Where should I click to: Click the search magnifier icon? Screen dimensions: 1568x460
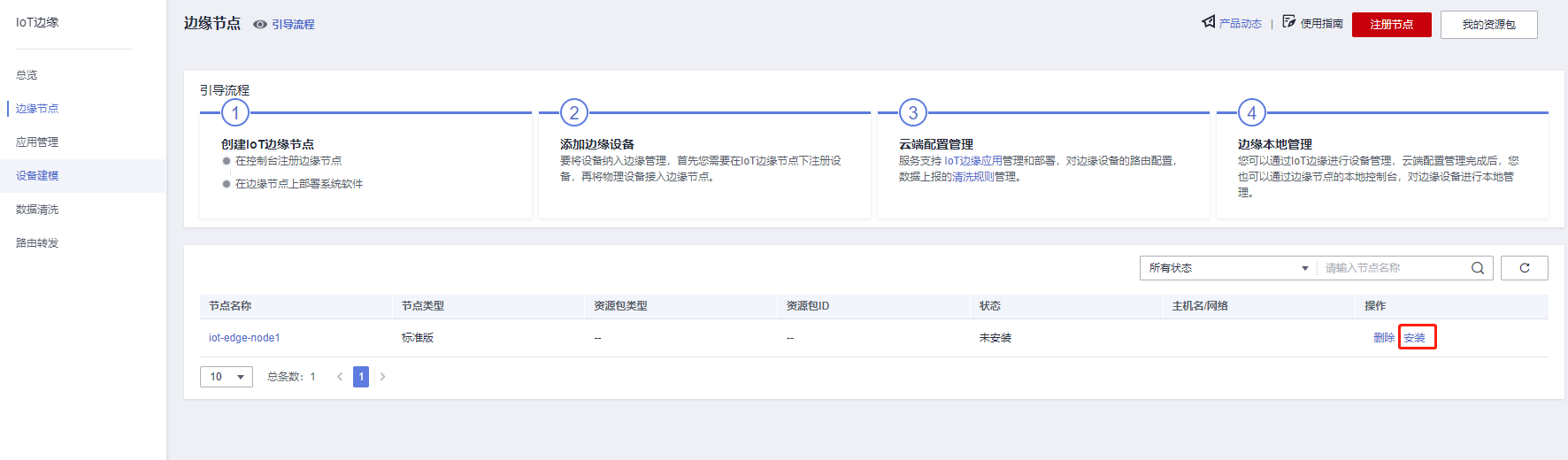1478,268
